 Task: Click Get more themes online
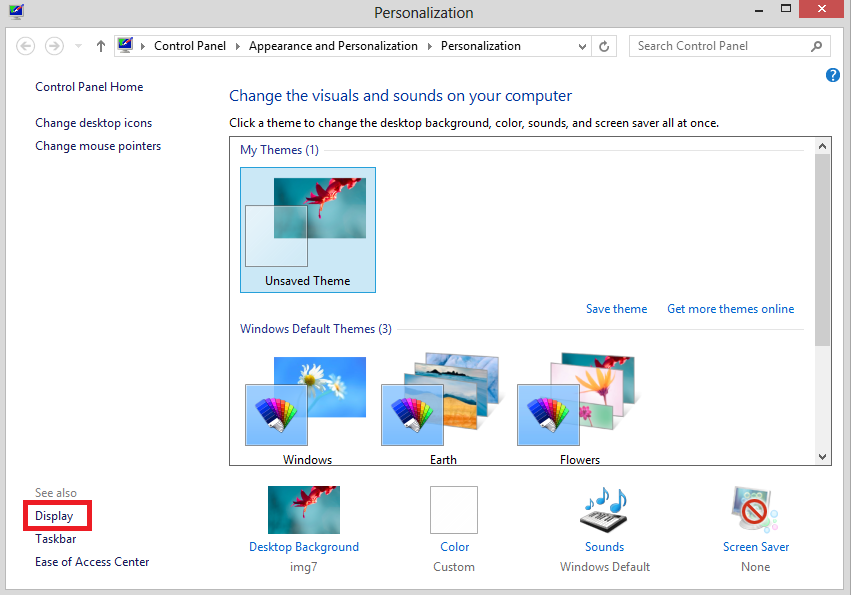(731, 309)
